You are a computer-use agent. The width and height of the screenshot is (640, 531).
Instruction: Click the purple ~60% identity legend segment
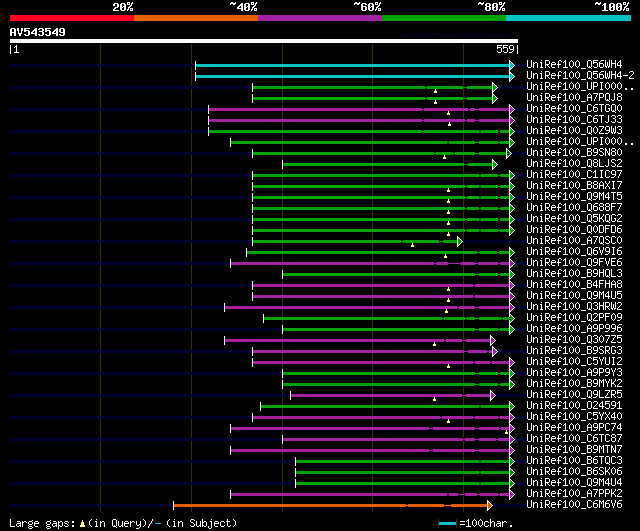(320, 18)
